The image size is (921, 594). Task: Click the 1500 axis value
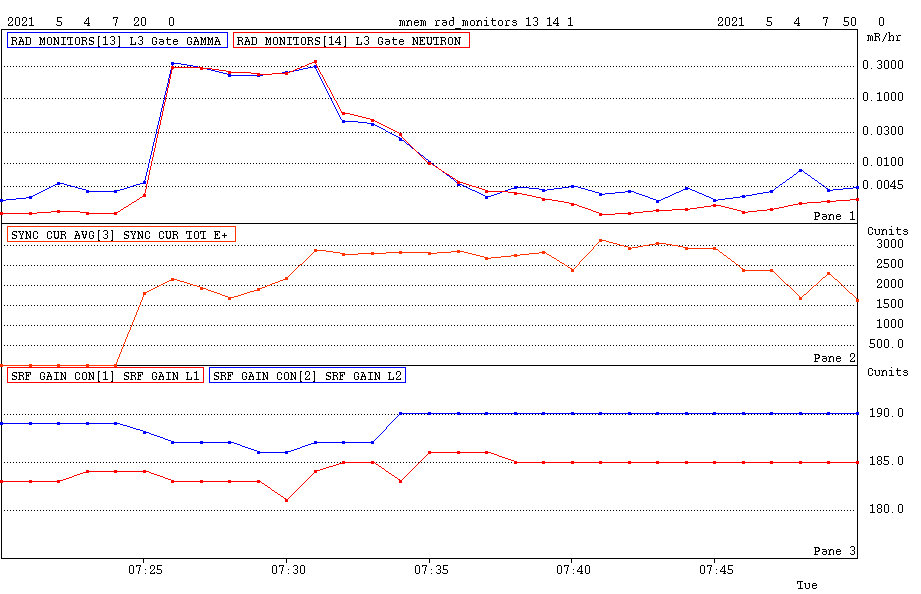[x=890, y=304]
